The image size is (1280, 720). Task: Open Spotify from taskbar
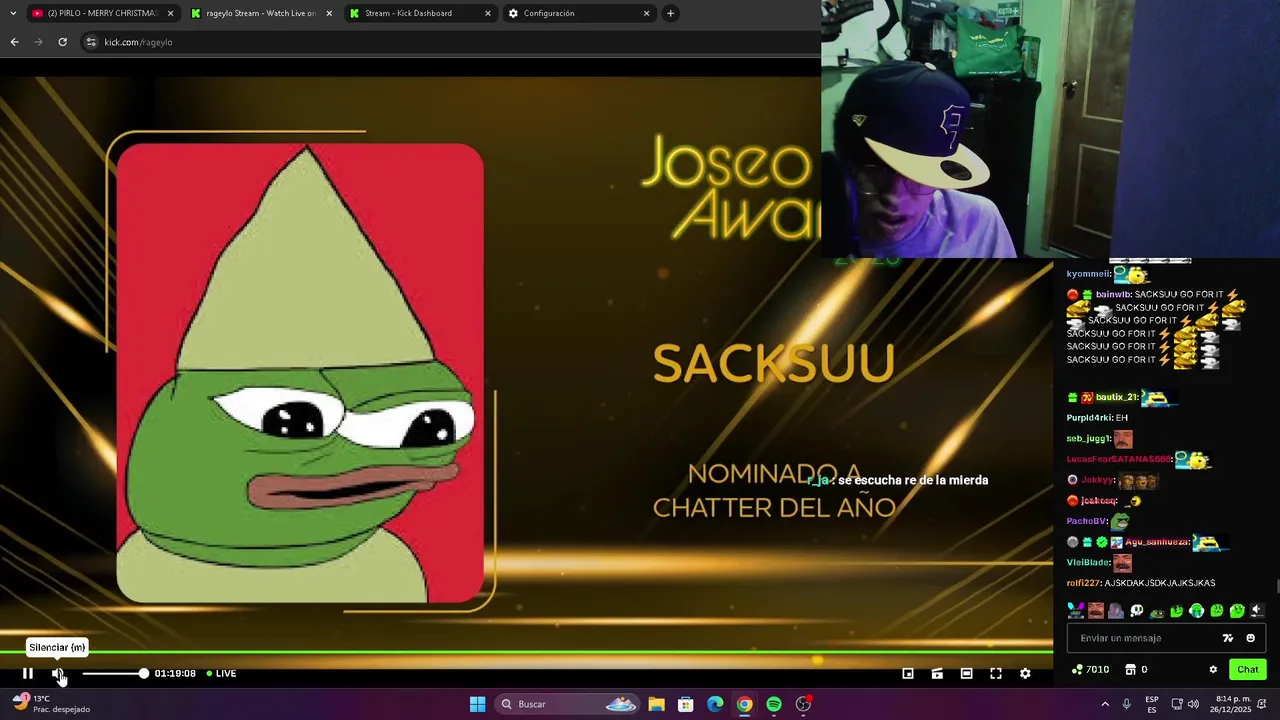pos(774,704)
